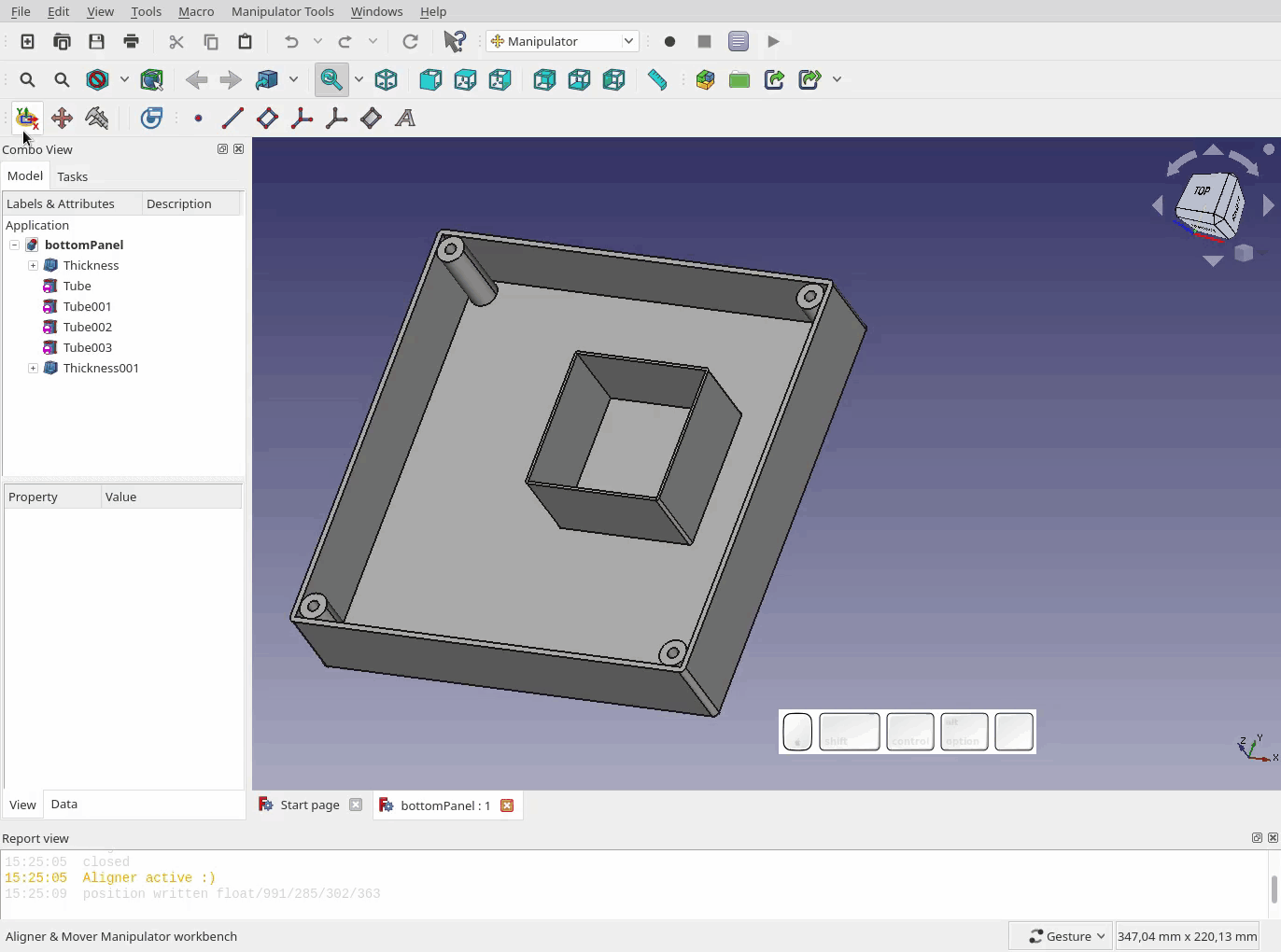Open draw style options
Screen dimensions: 1281x952
coord(97,79)
